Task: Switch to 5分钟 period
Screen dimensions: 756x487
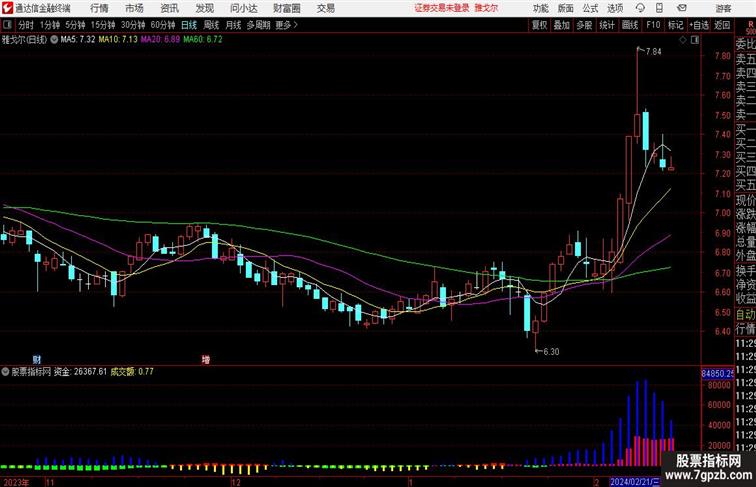Action: [75, 25]
